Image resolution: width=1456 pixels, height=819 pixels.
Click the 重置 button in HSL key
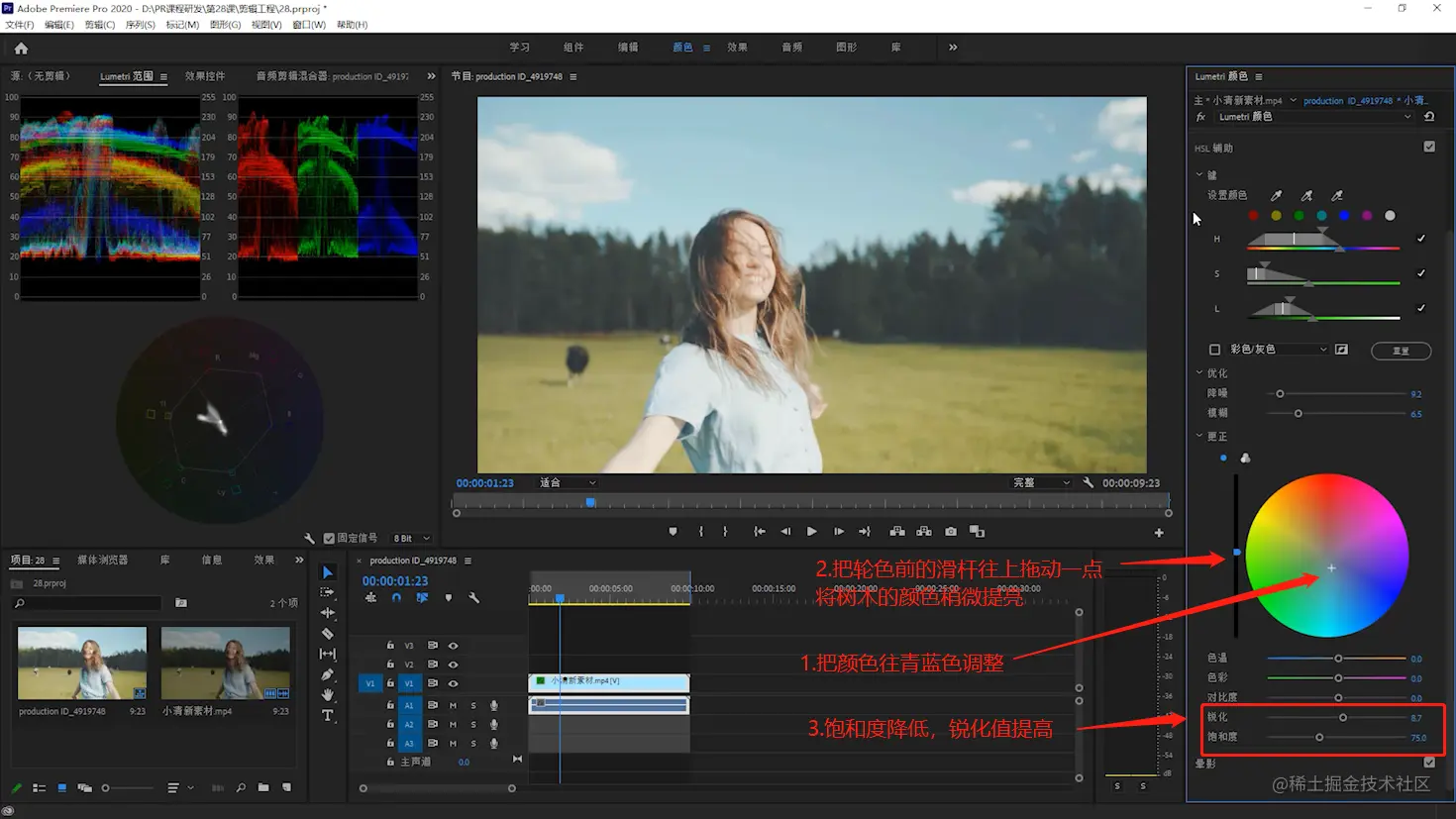pyautogui.click(x=1401, y=351)
